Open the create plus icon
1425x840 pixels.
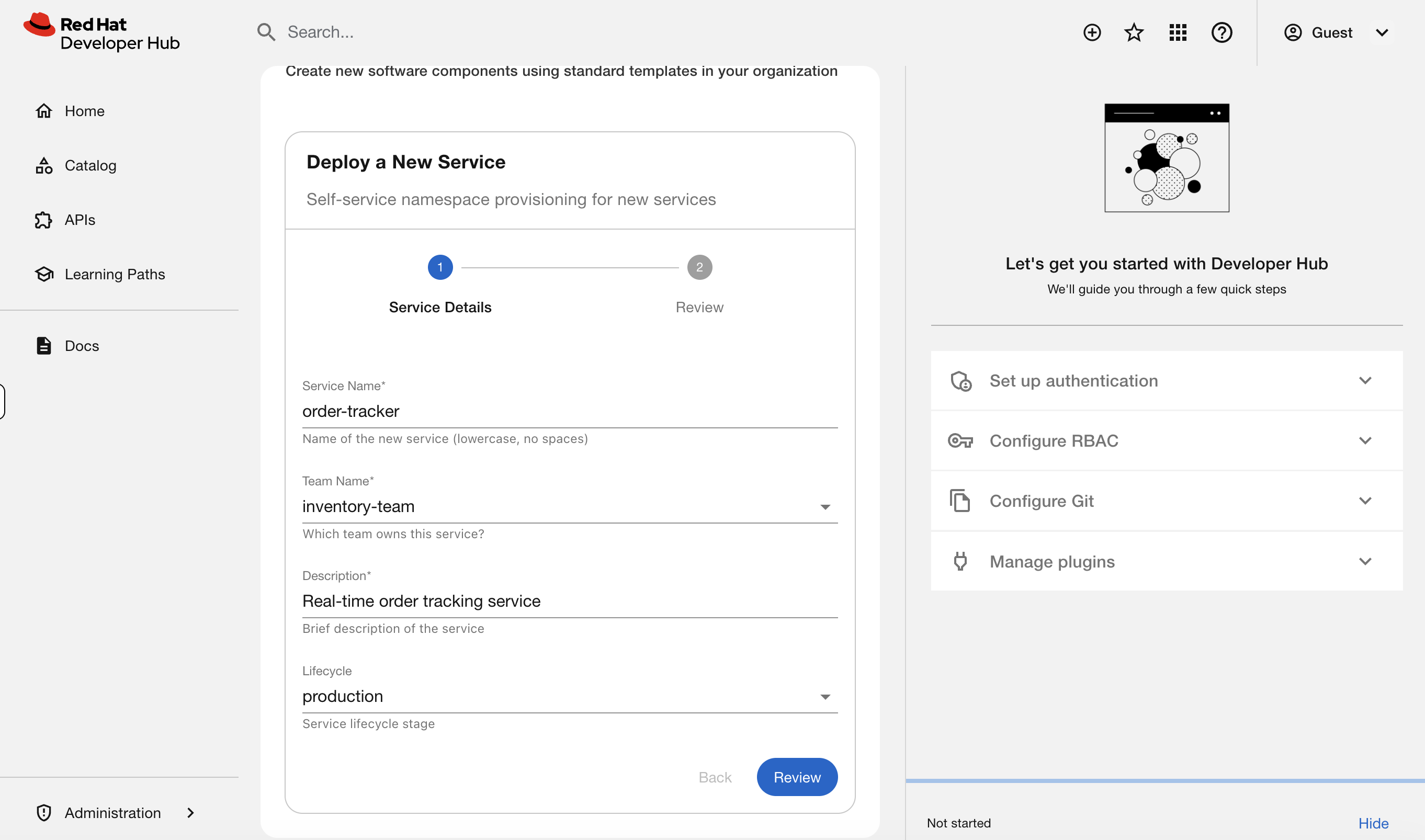(x=1092, y=32)
